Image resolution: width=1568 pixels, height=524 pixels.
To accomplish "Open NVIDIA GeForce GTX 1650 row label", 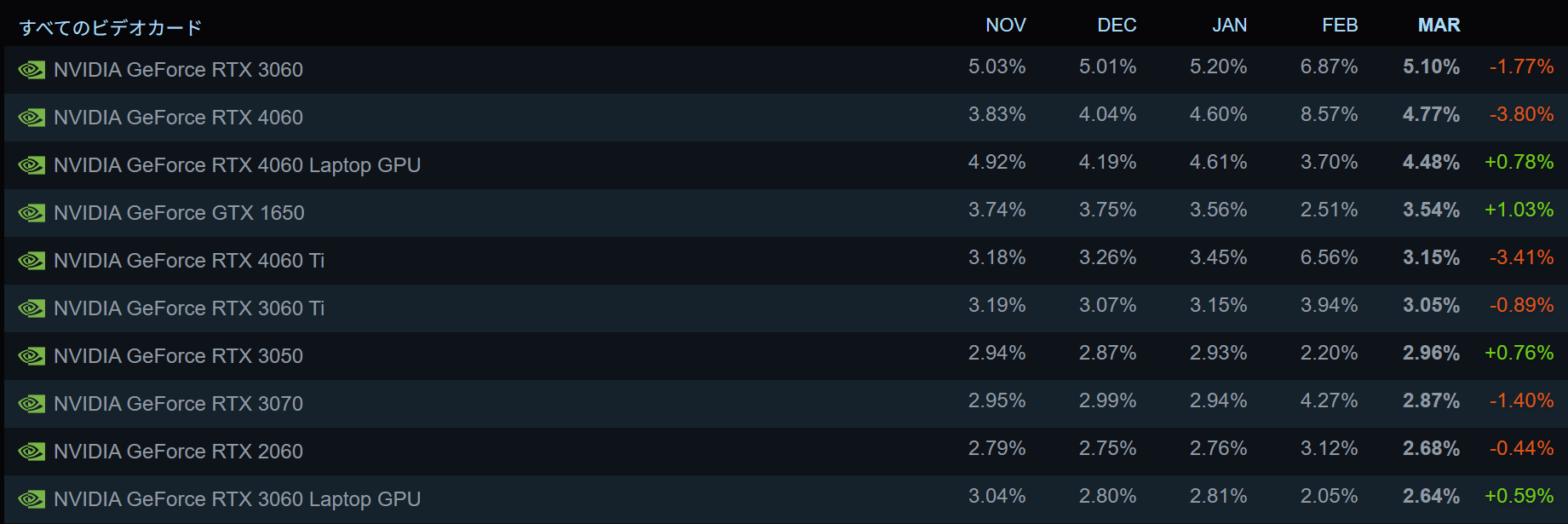I will coord(179,213).
